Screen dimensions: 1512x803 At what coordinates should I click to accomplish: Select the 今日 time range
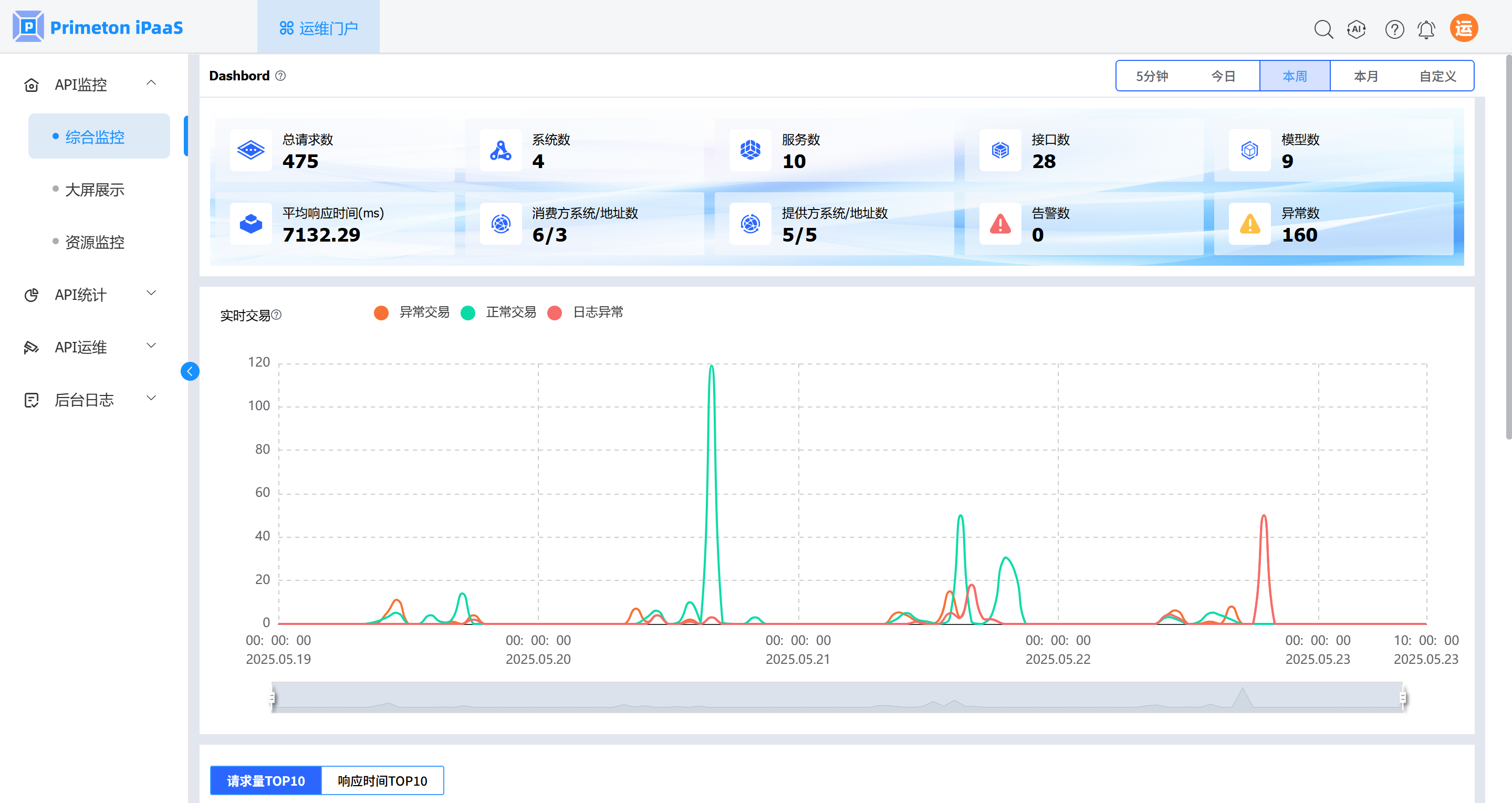tap(1223, 76)
